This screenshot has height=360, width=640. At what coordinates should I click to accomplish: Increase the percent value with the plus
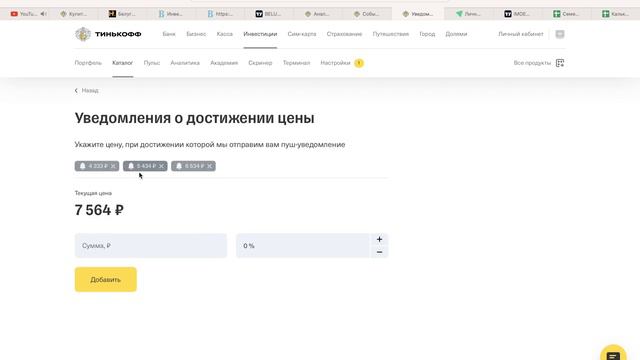click(x=379, y=240)
